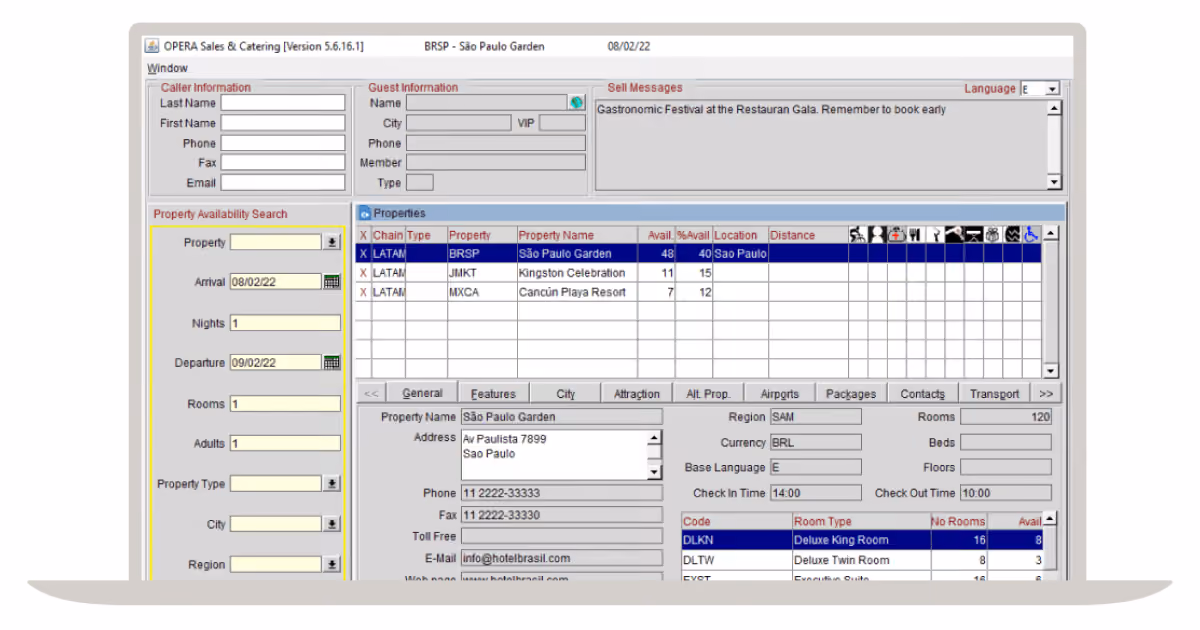Switch to the Contacts tab
Image resolution: width=1200 pixels, height=630 pixels.
pyautogui.click(x=923, y=394)
